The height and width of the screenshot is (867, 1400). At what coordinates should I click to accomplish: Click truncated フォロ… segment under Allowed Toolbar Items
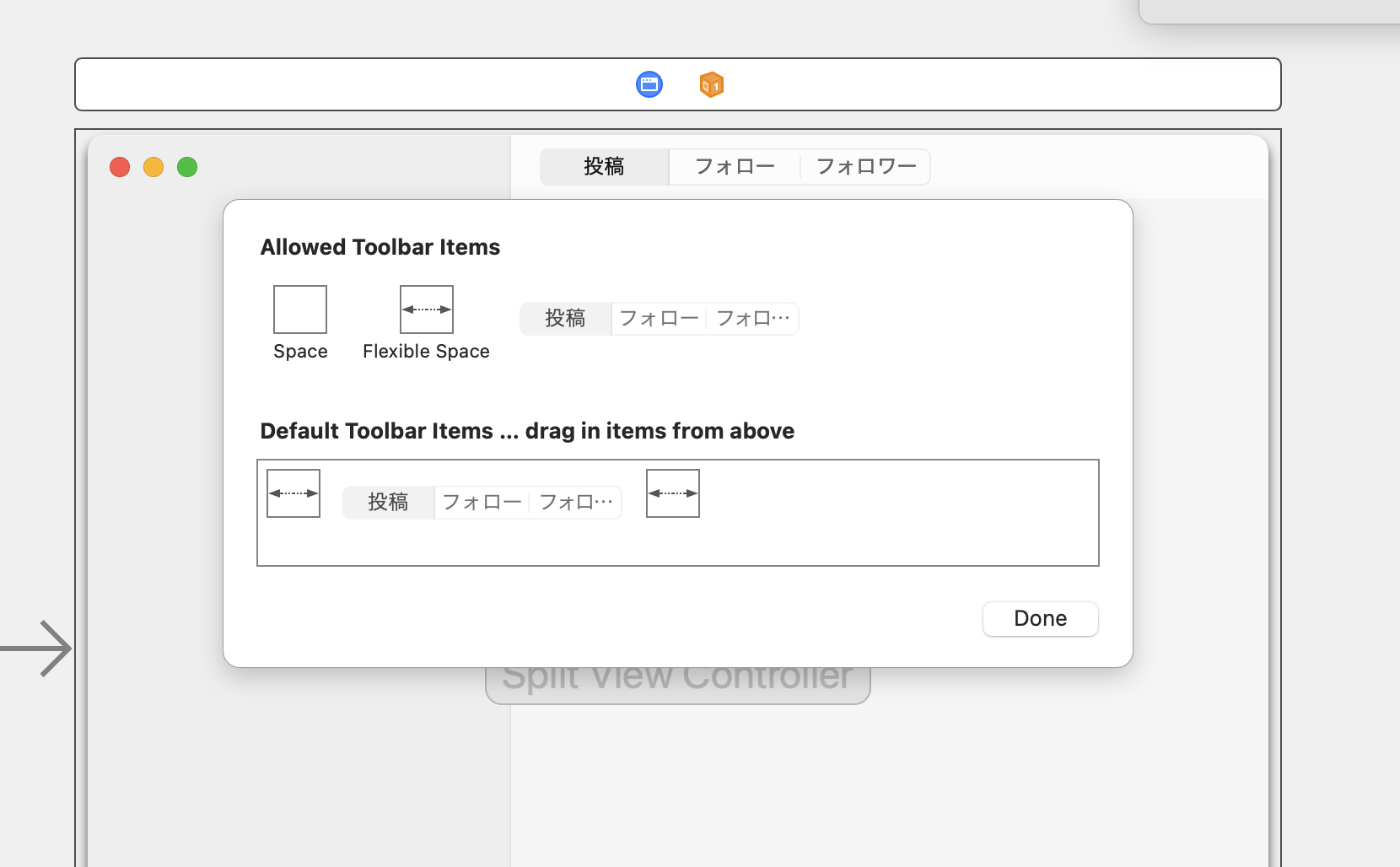pos(752,319)
